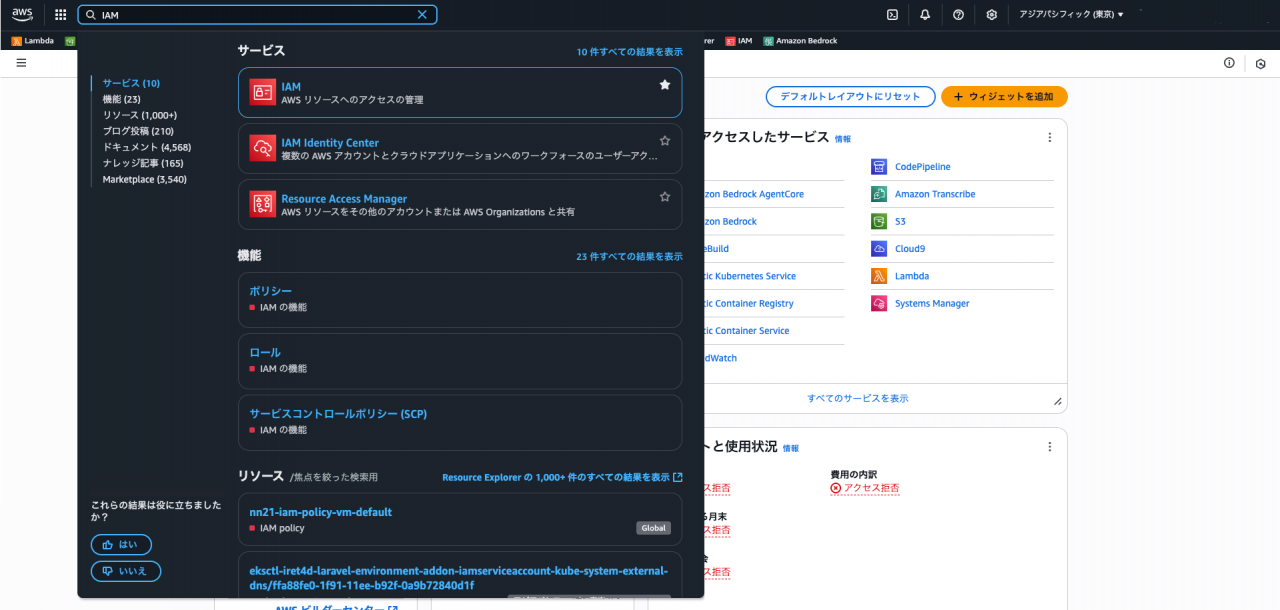Click the はい thumbs-up feedback button
1280x610 pixels.
click(121, 545)
